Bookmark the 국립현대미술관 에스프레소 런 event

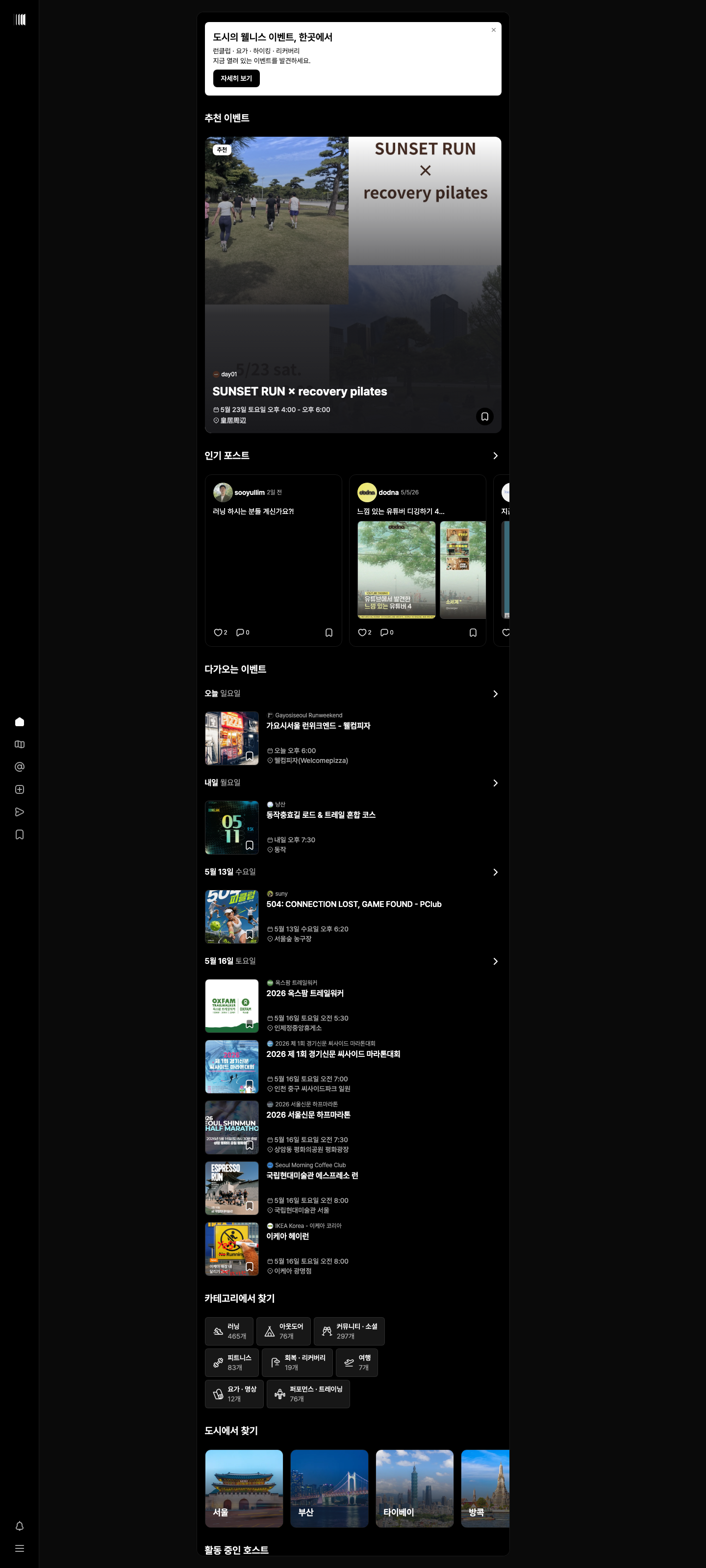click(250, 1206)
